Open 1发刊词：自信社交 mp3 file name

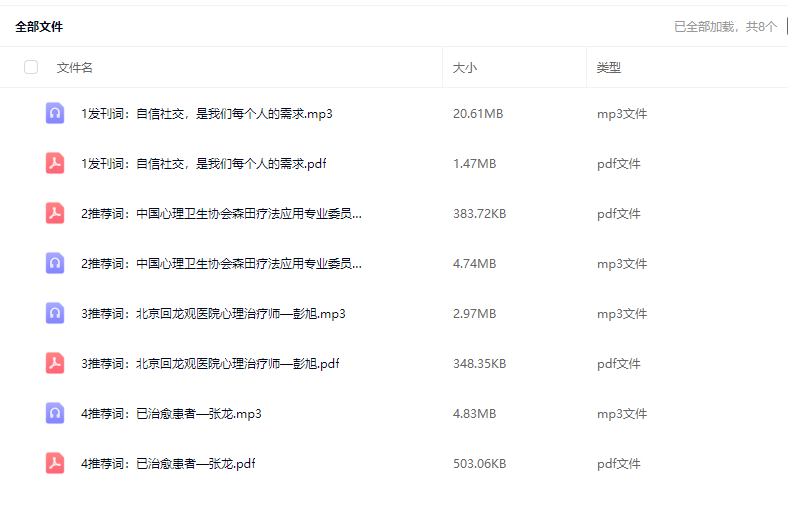(x=207, y=114)
